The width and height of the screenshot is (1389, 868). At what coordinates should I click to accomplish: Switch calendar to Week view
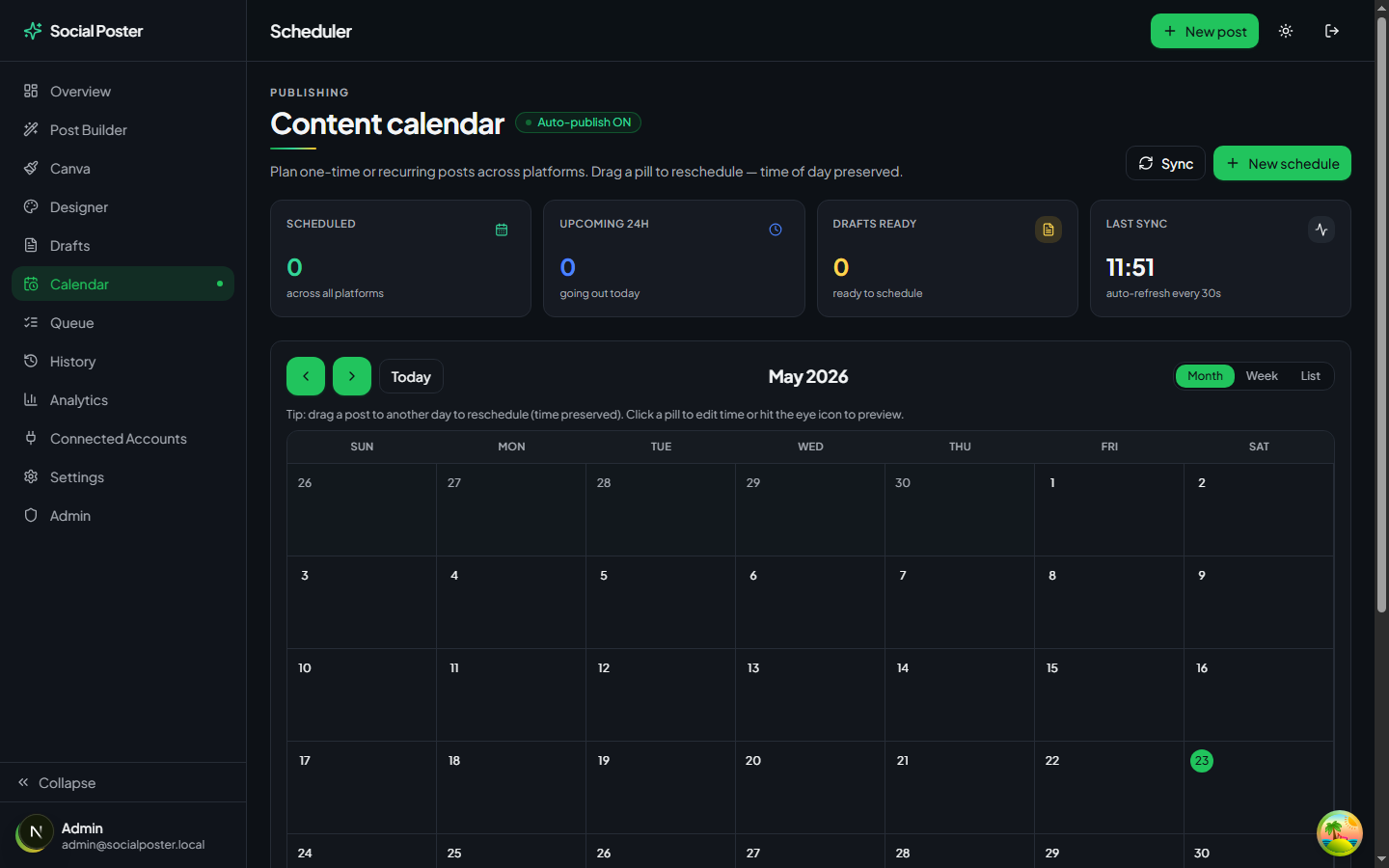tap(1262, 376)
